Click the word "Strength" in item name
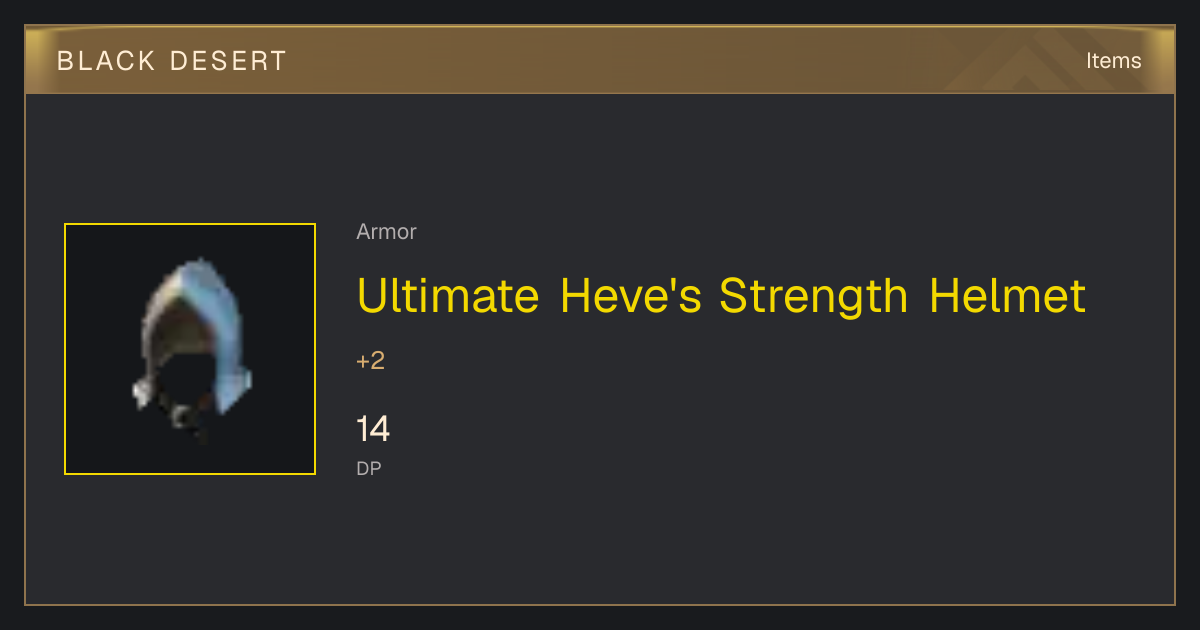Image resolution: width=1200 pixels, height=630 pixels. pos(814,296)
